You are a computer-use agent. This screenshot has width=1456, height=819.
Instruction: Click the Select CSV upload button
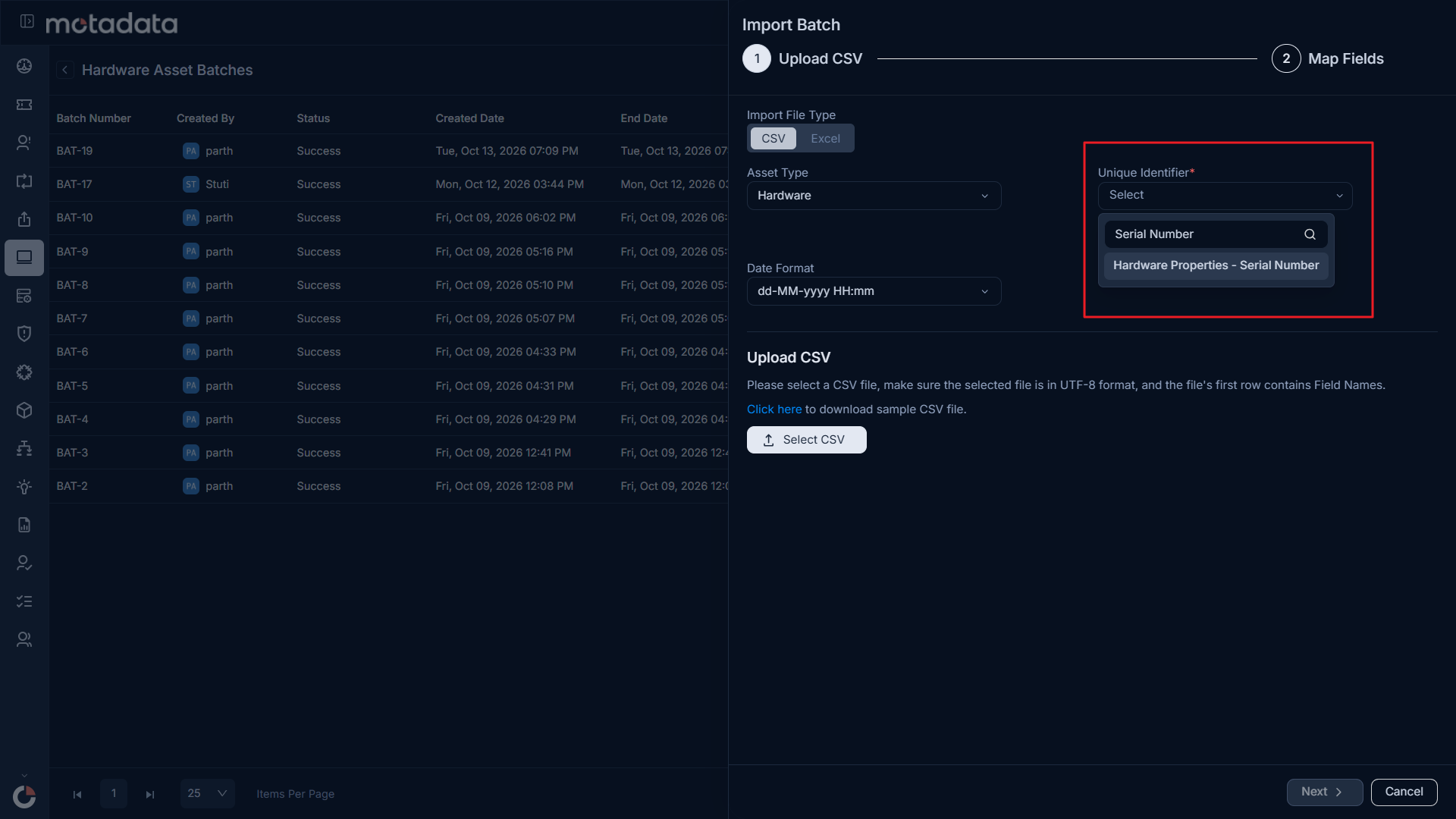(x=806, y=440)
